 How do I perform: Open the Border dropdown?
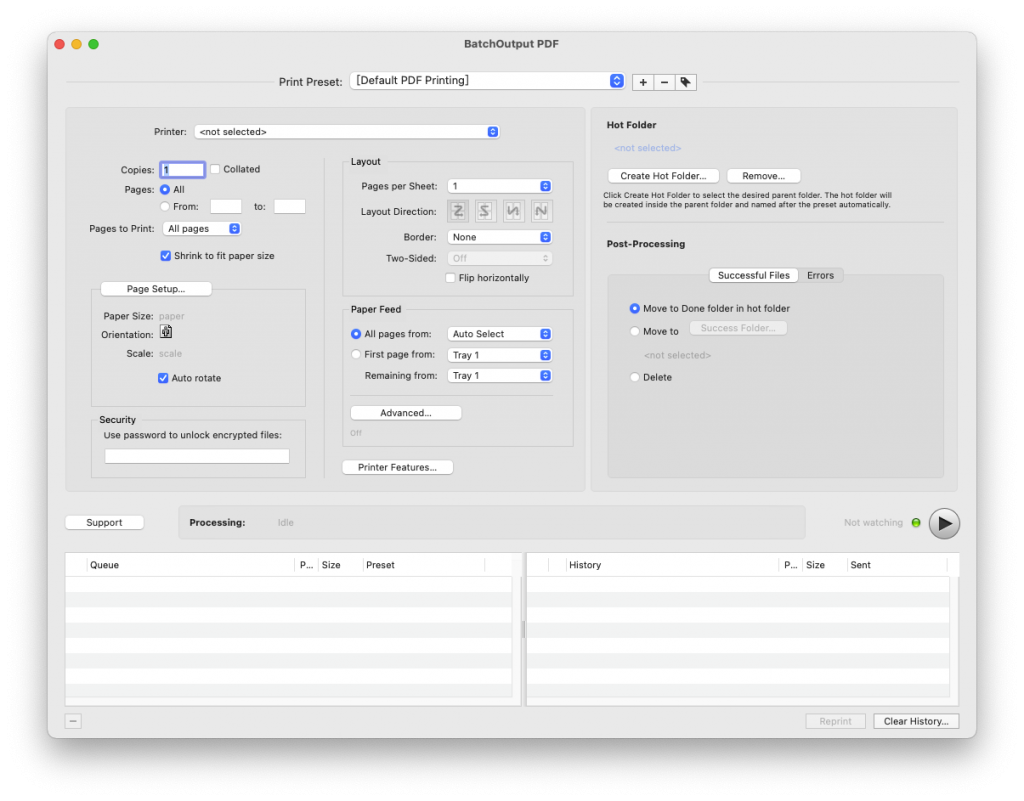(500, 237)
